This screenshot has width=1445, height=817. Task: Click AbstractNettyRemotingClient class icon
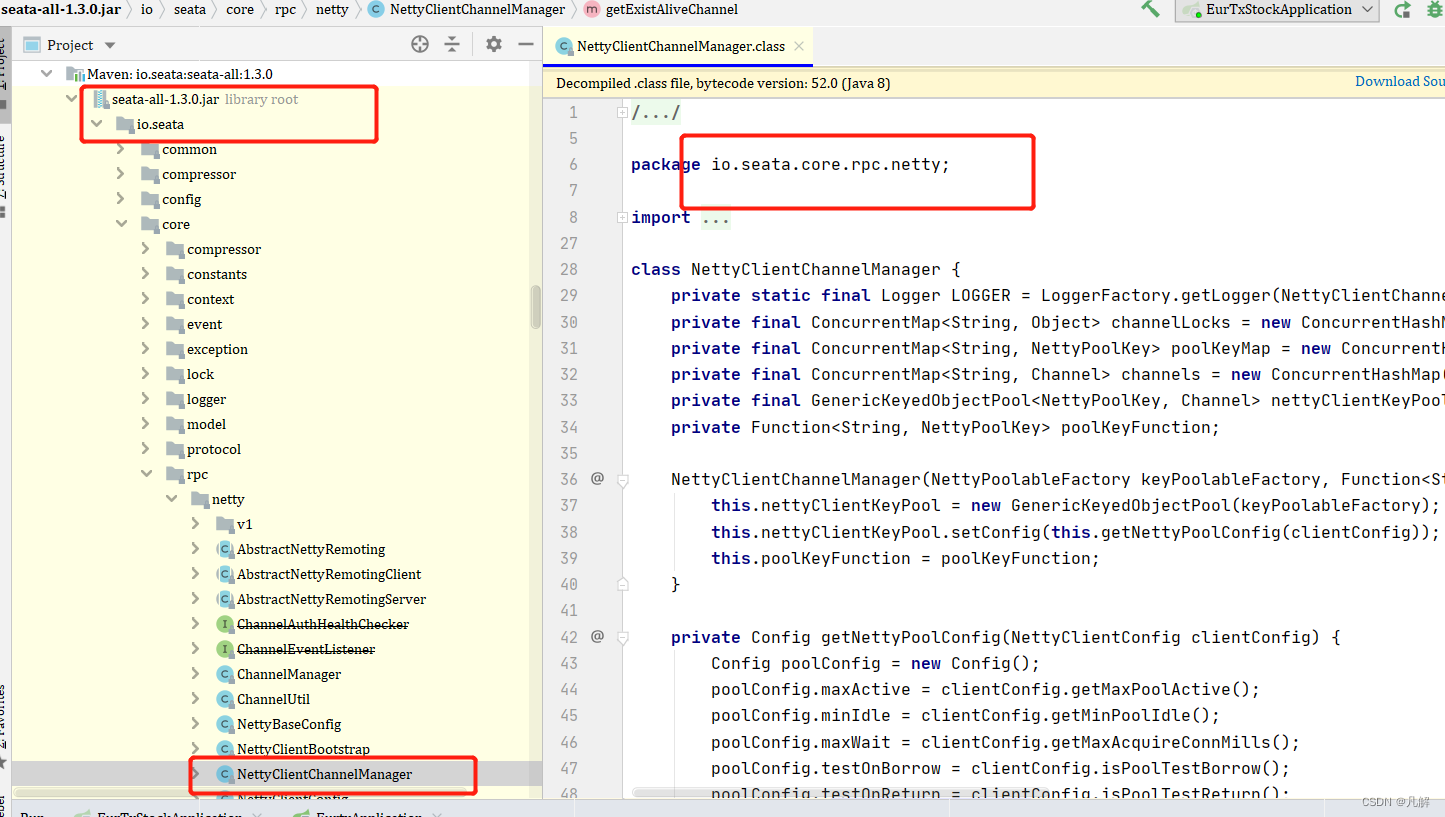point(225,574)
